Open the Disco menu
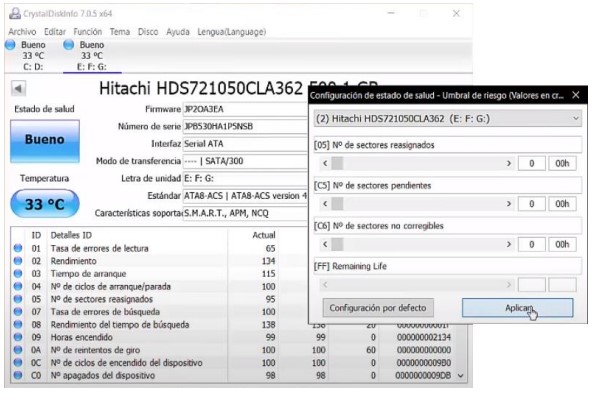The height and width of the screenshot is (394, 593). [148, 32]
